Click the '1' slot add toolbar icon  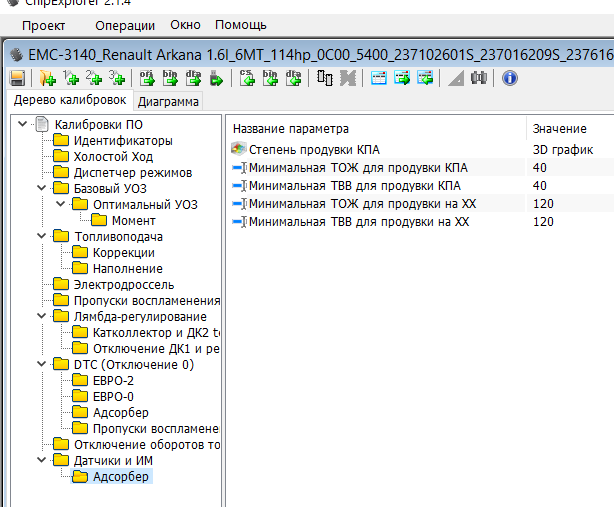(71, 78)
